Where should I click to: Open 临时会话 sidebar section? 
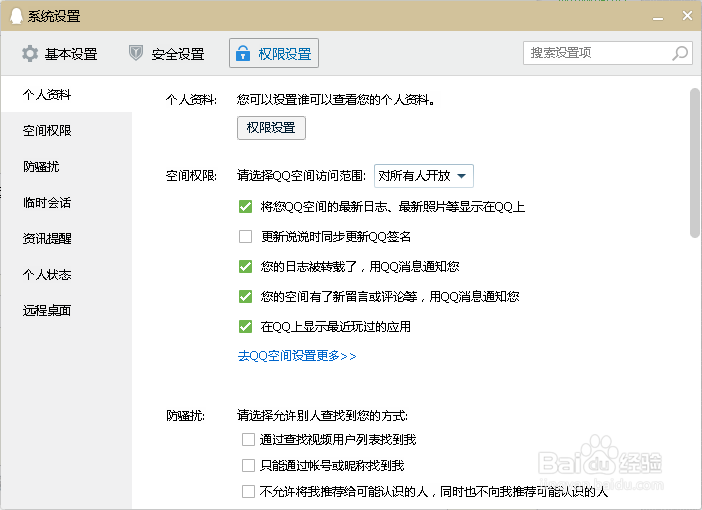[x=66, y=202]
